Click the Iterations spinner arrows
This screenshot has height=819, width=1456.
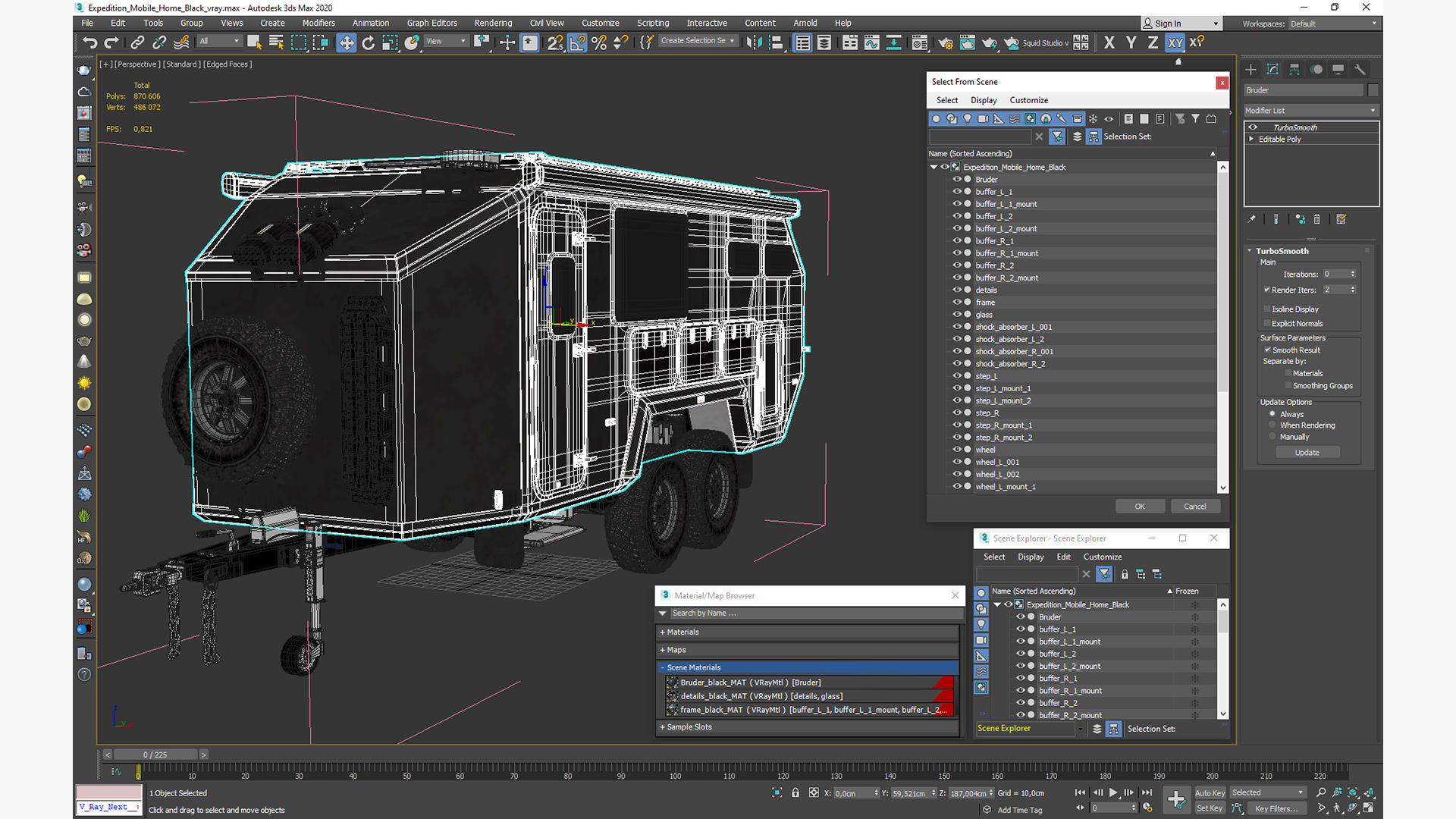pos(1353,274)
